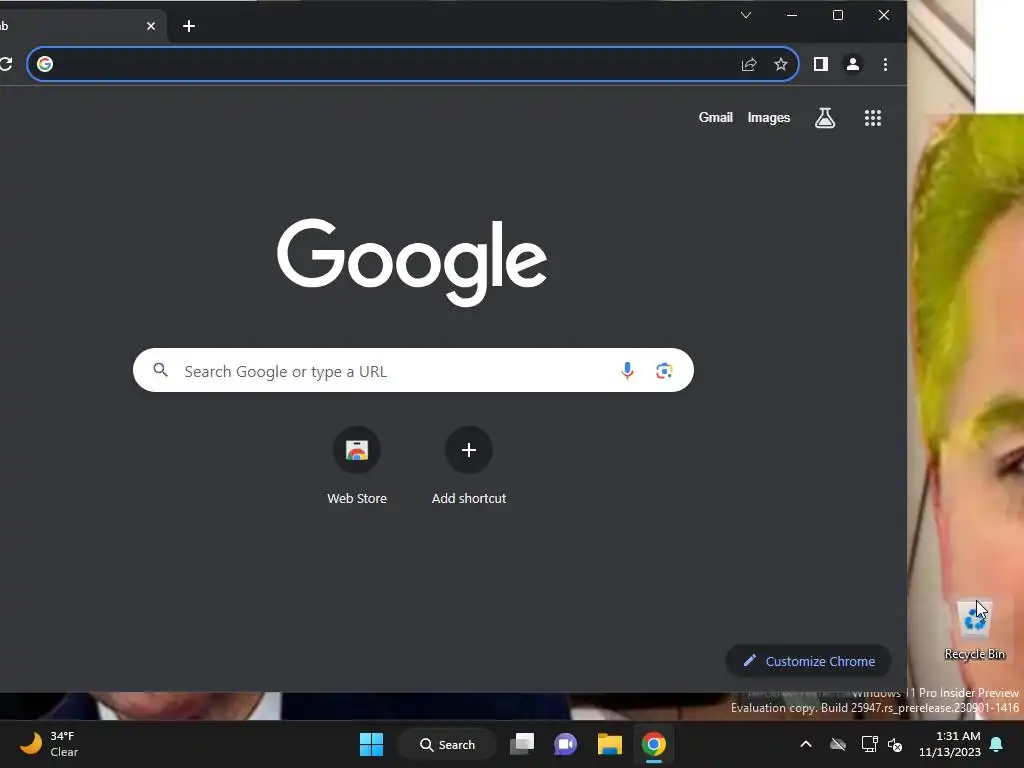Open the clock showing 1:31 AM
The height and width of the screenshot is (768, 1024).
coord(950,744)
